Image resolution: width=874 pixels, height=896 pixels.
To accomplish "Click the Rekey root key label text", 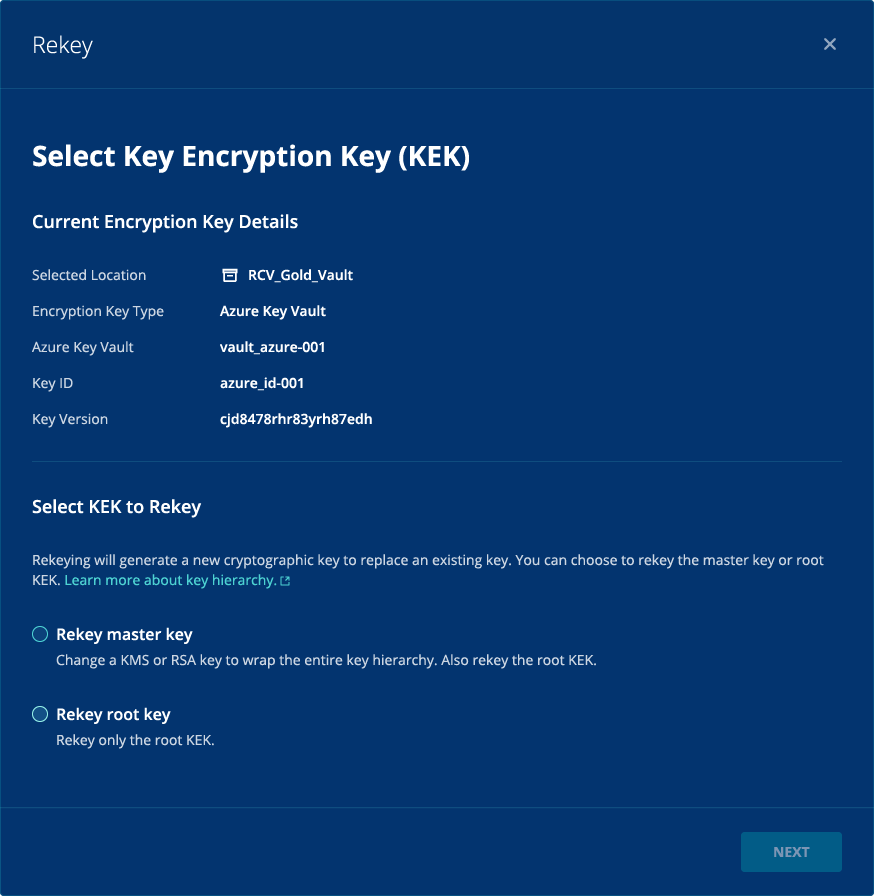I will (113, 714).
